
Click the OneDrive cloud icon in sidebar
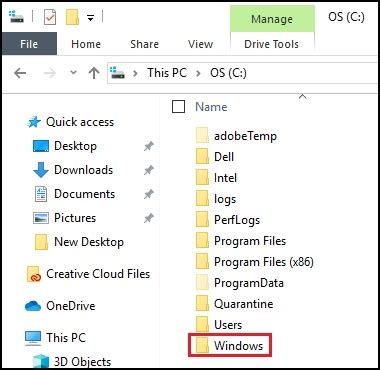click(x=33, y=306)
